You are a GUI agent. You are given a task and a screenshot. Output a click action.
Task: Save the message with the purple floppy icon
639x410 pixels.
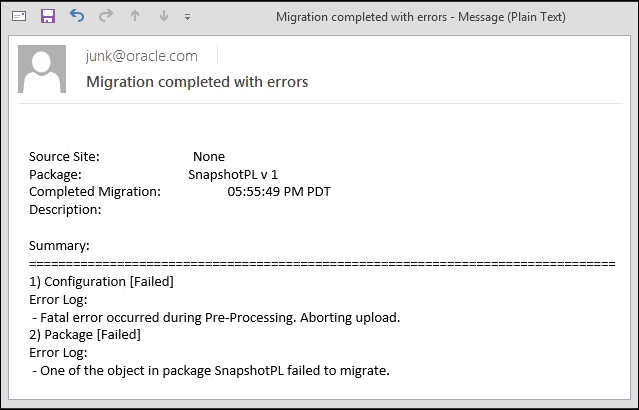[47, 17]
